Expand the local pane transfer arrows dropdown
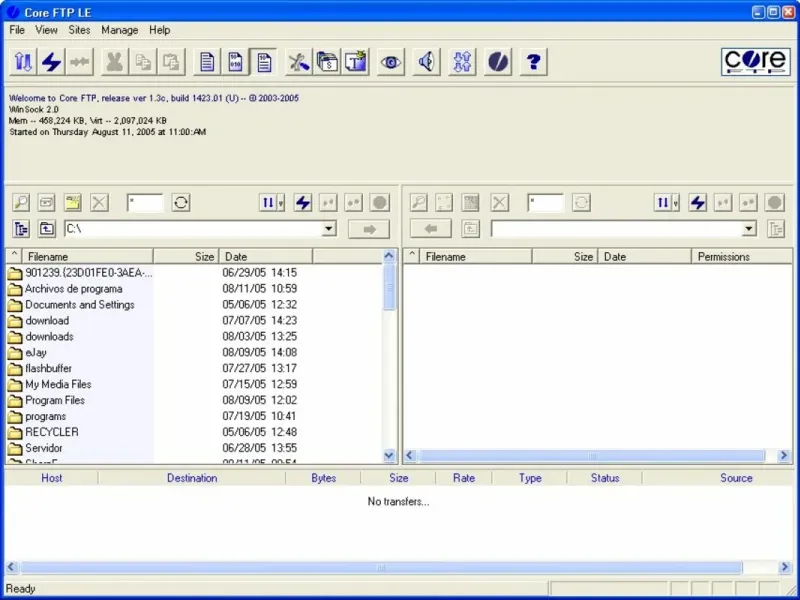This screenshot has width=800, height=600. click(x=281, y=203)
